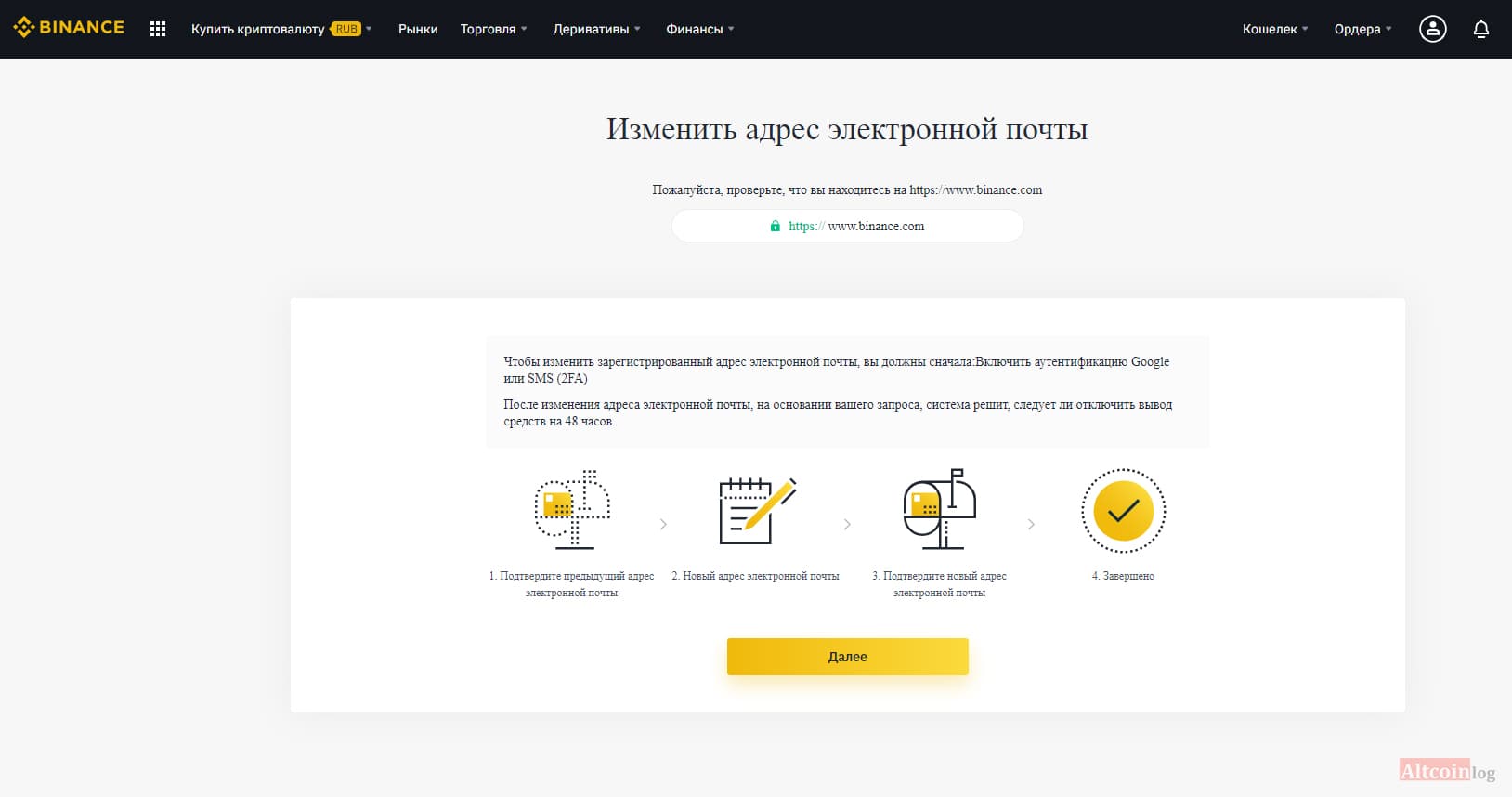
Task: Click the Binance logo
Action: coord(69,28)
